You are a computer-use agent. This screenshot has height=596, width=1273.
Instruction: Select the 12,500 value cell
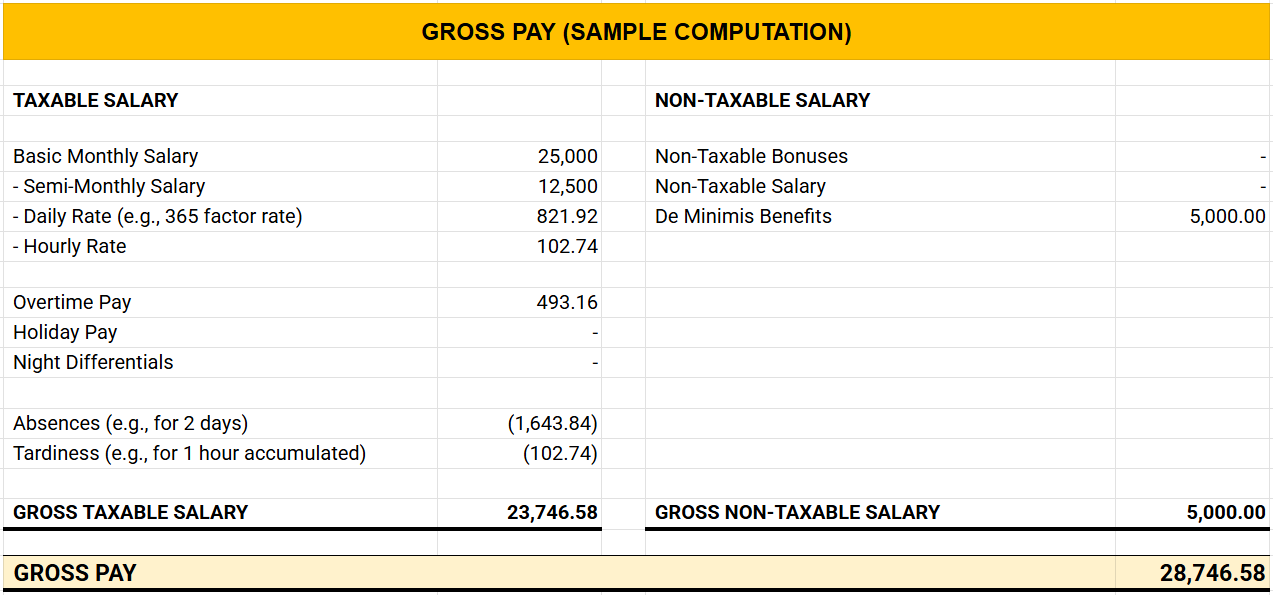pos(567,186)
